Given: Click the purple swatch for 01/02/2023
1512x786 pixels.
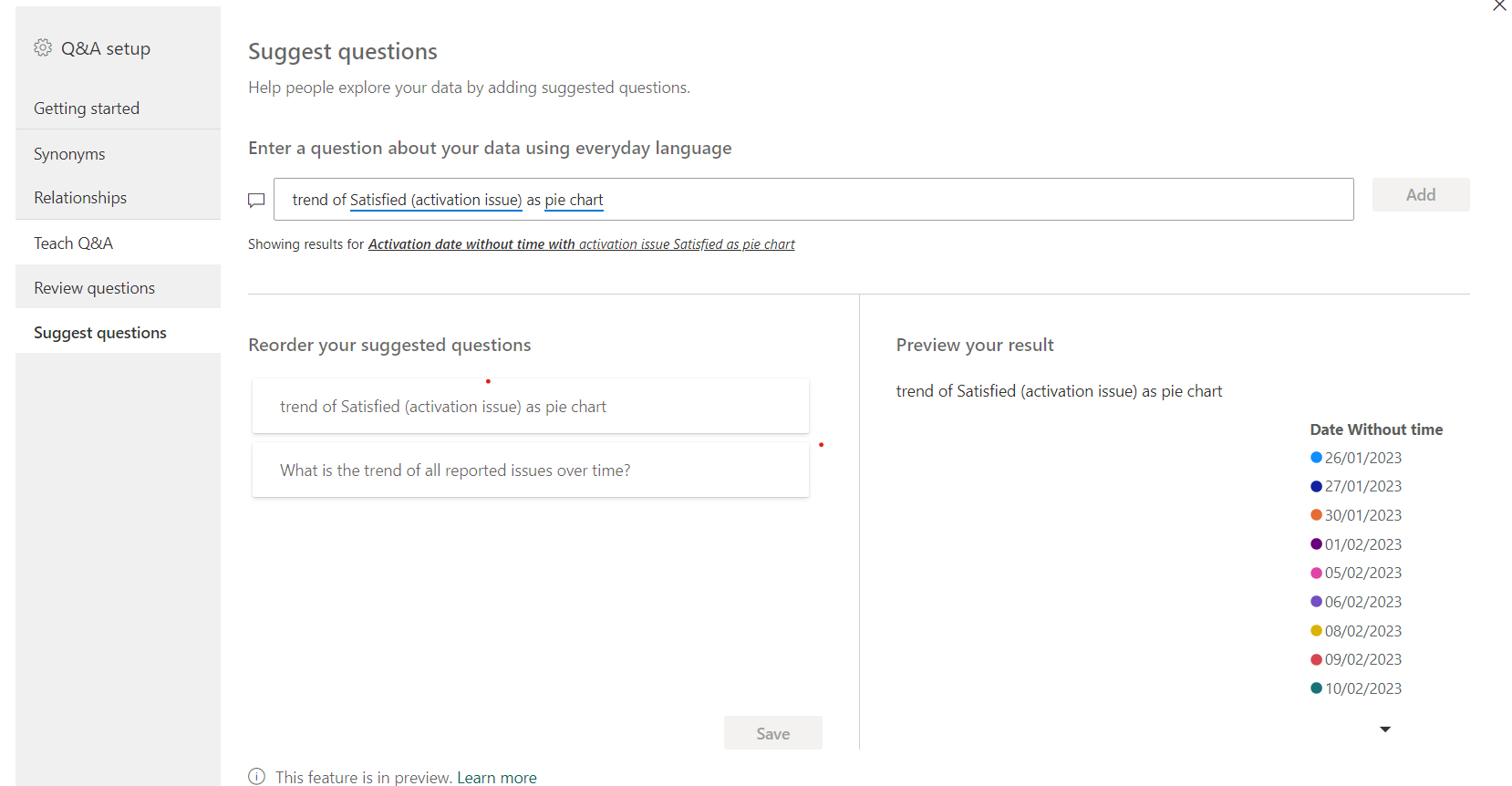Looking at the screenshot, I should pos(1316,544).
